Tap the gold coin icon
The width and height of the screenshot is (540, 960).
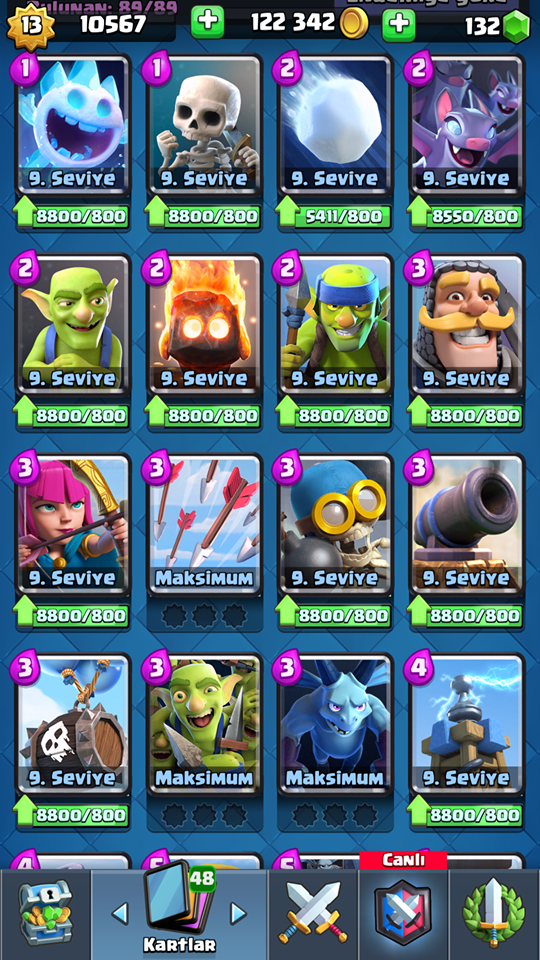[354, 24]
